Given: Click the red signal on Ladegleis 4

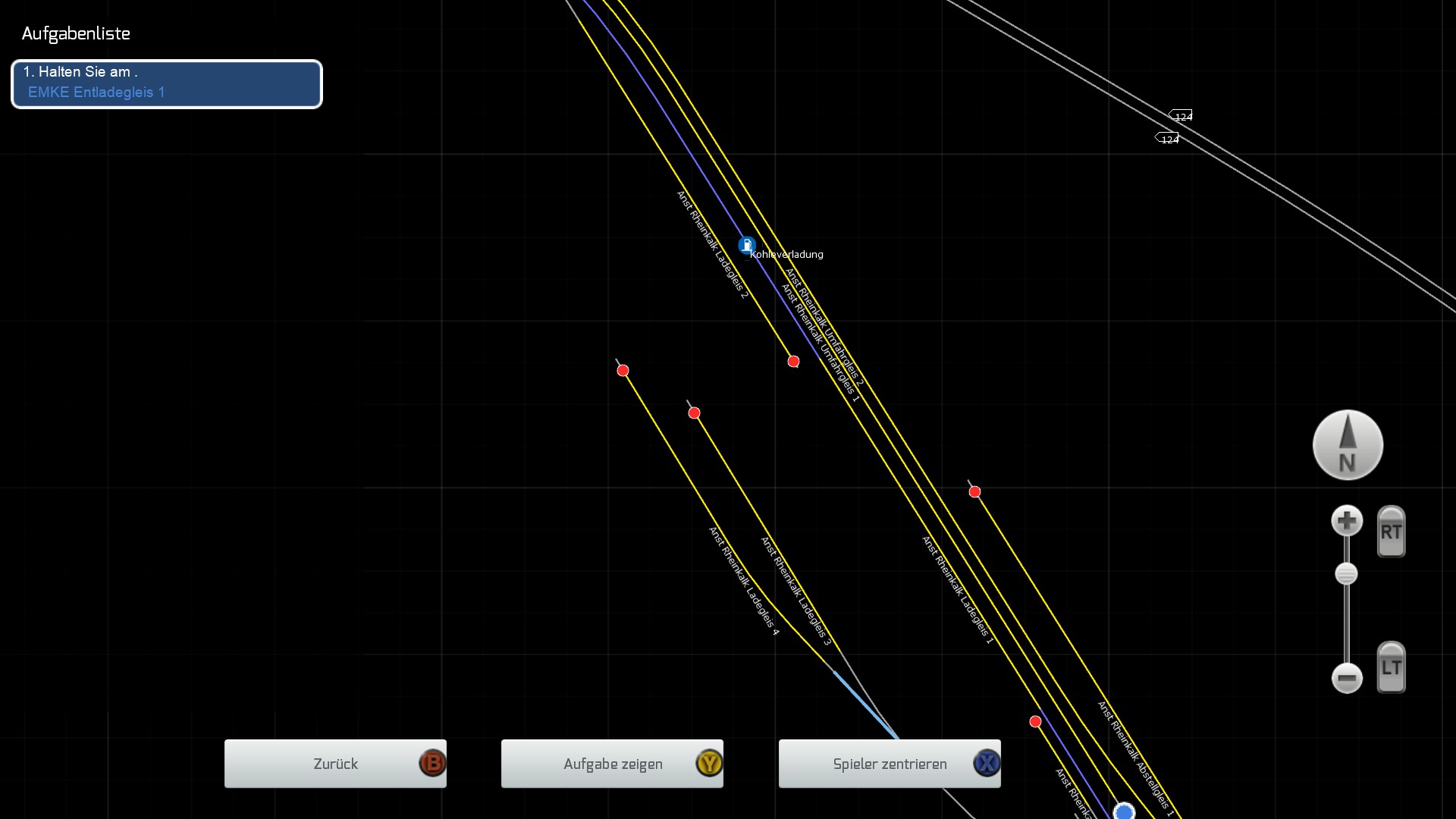Looking at the screenshot, I should (x=623, y=371).
